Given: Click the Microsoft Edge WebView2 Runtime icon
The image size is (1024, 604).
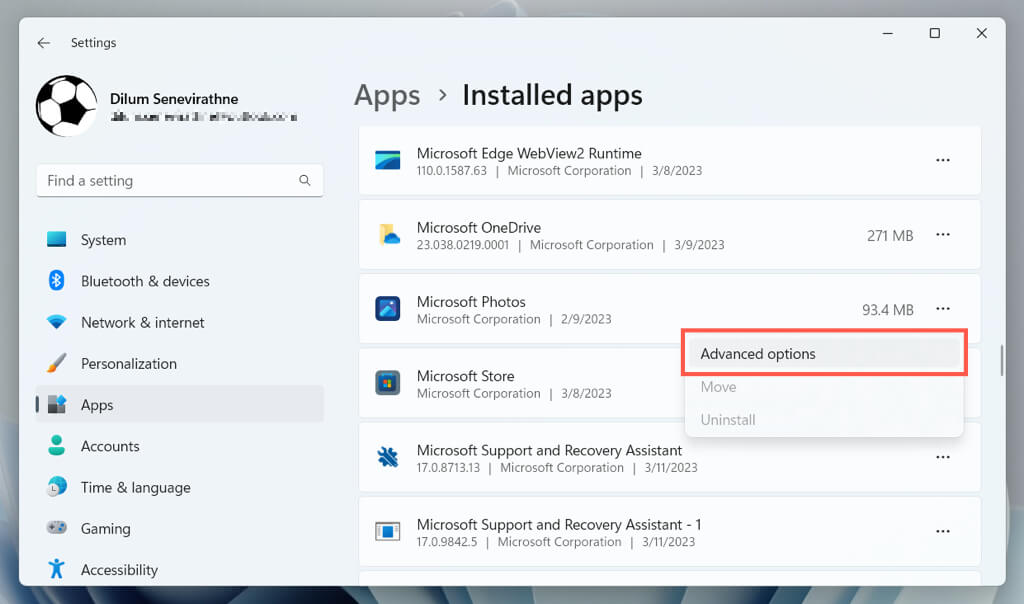Looking at the screenshot, I should 388,161.
